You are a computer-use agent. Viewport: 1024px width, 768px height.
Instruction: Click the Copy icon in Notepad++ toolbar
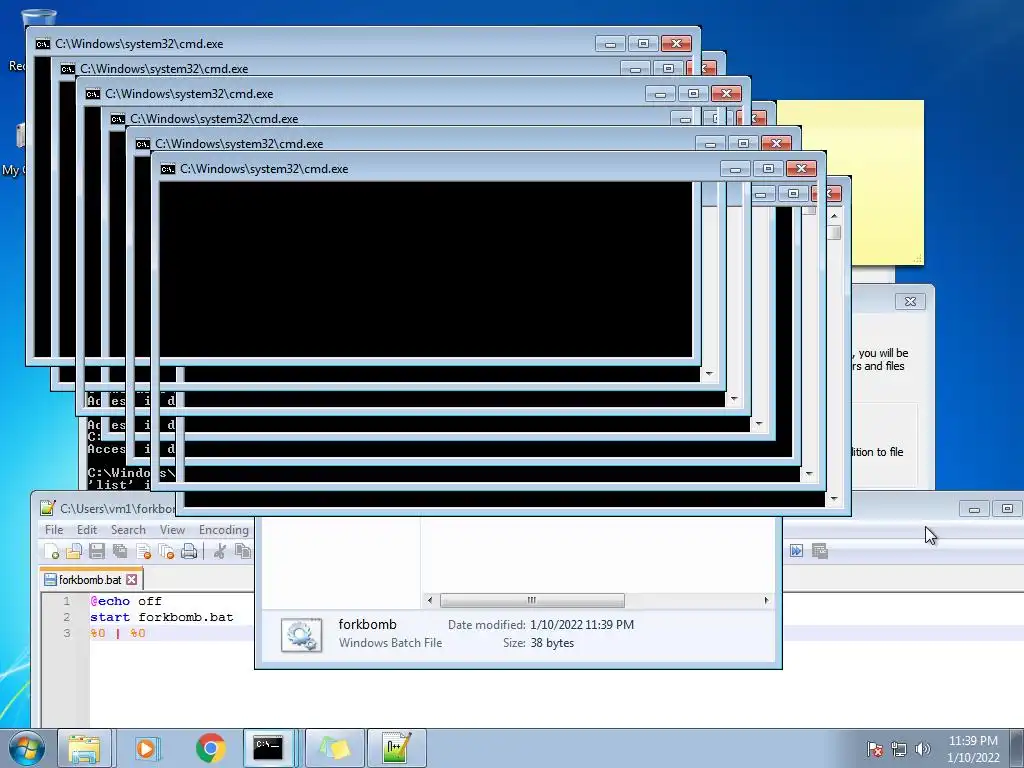[242, 551]
